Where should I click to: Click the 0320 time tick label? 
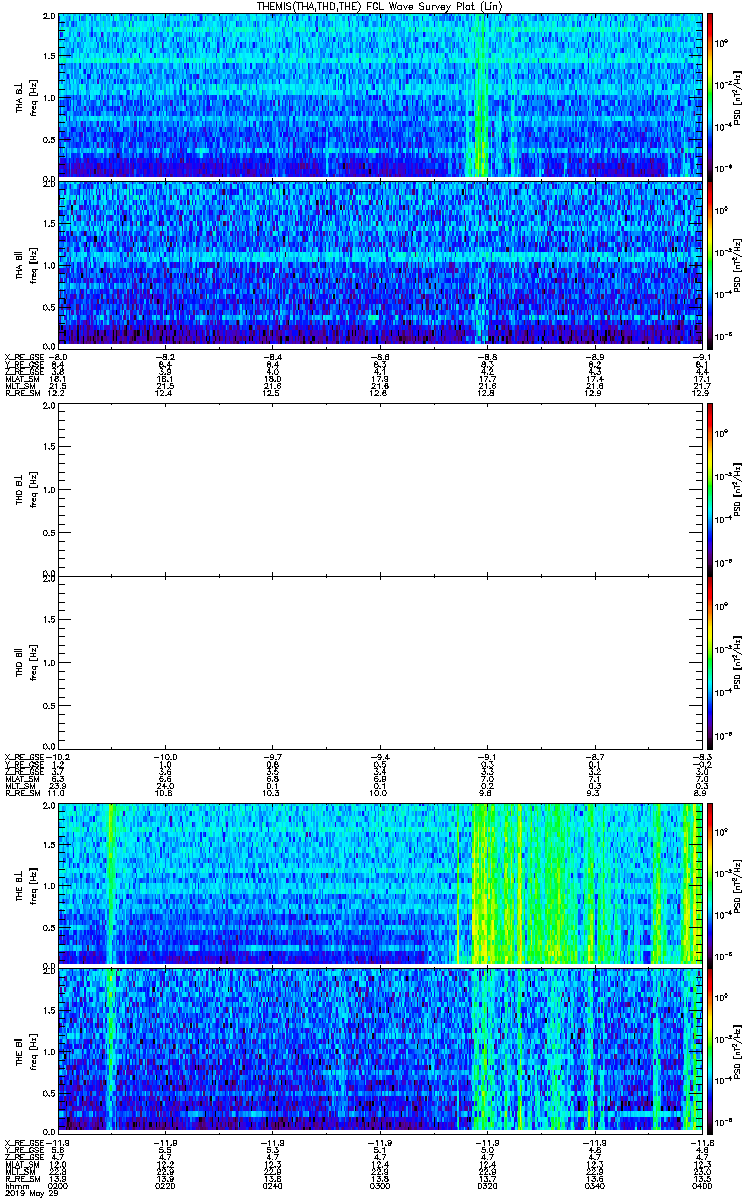[x=487, y=1185]
